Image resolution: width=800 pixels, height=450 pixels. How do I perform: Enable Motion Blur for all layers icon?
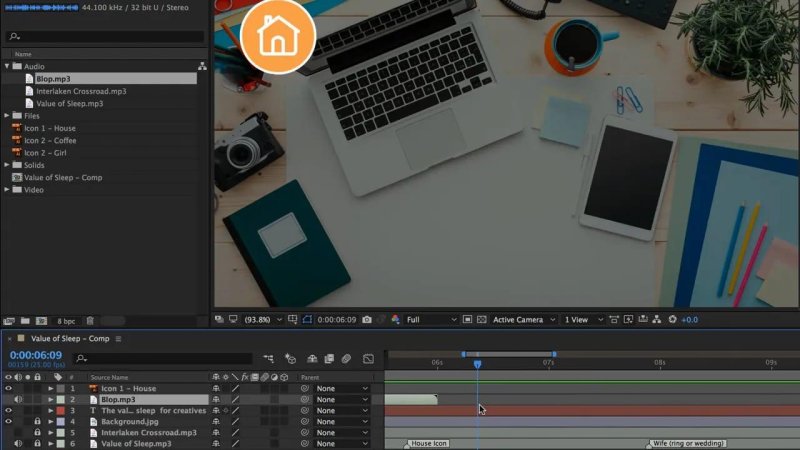346,359
